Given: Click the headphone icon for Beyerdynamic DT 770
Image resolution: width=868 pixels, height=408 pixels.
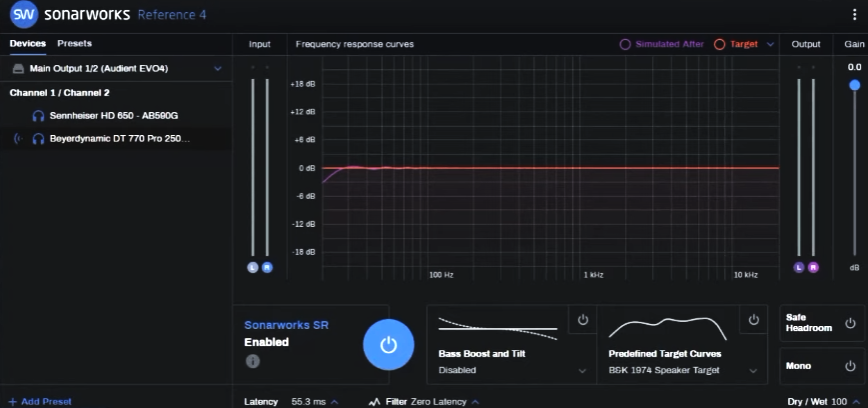Looking at the screenshot, I should click(x=38, y=139).
